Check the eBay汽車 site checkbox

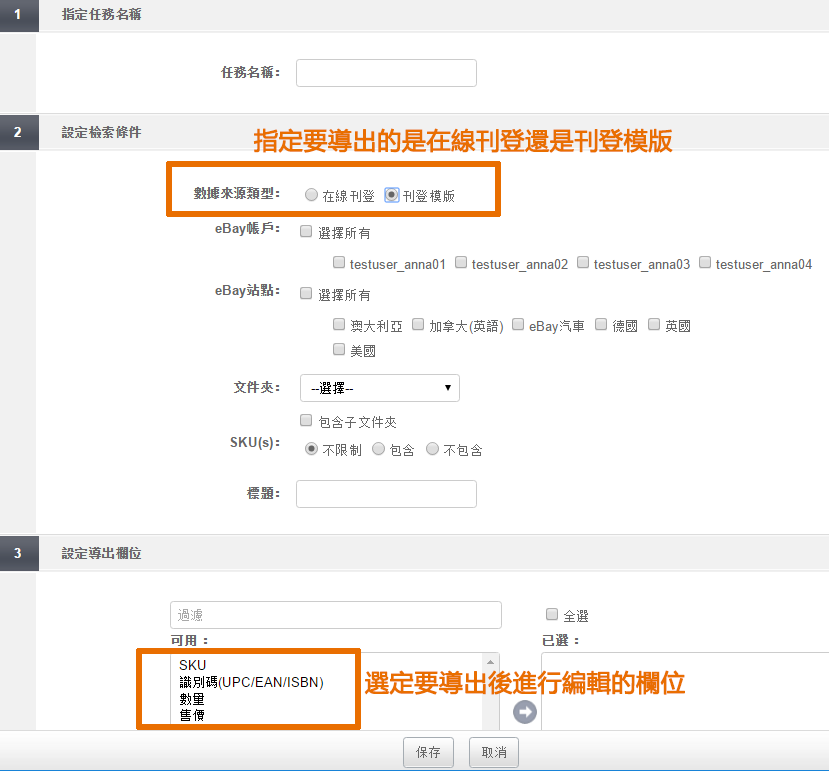pos(518,324)
